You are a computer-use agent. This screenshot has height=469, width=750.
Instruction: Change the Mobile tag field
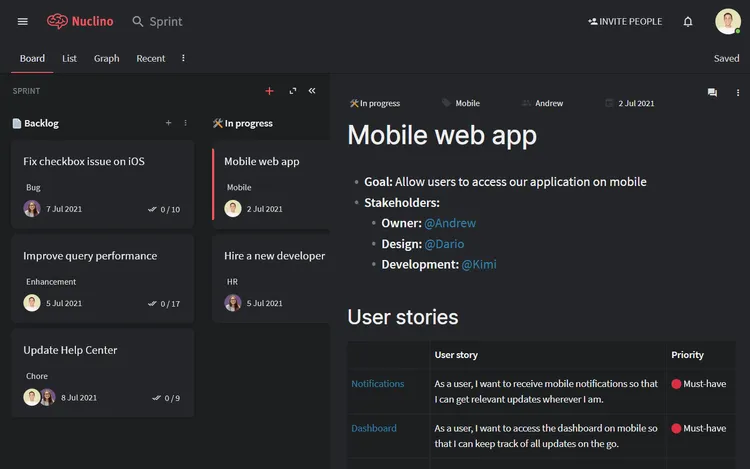click(461, 103)
